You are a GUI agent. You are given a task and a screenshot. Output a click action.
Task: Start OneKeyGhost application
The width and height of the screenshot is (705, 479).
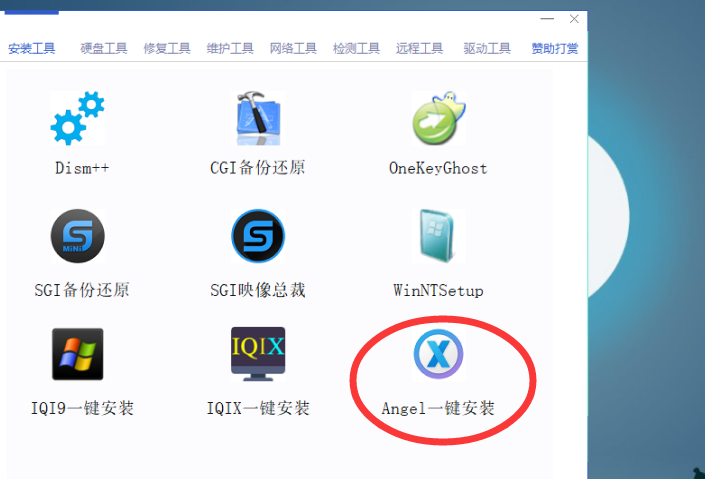coord(438,119)
